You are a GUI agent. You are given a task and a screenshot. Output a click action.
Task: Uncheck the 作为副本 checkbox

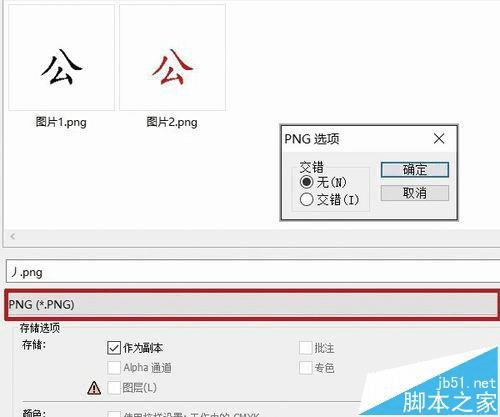[x=114, y=348]
